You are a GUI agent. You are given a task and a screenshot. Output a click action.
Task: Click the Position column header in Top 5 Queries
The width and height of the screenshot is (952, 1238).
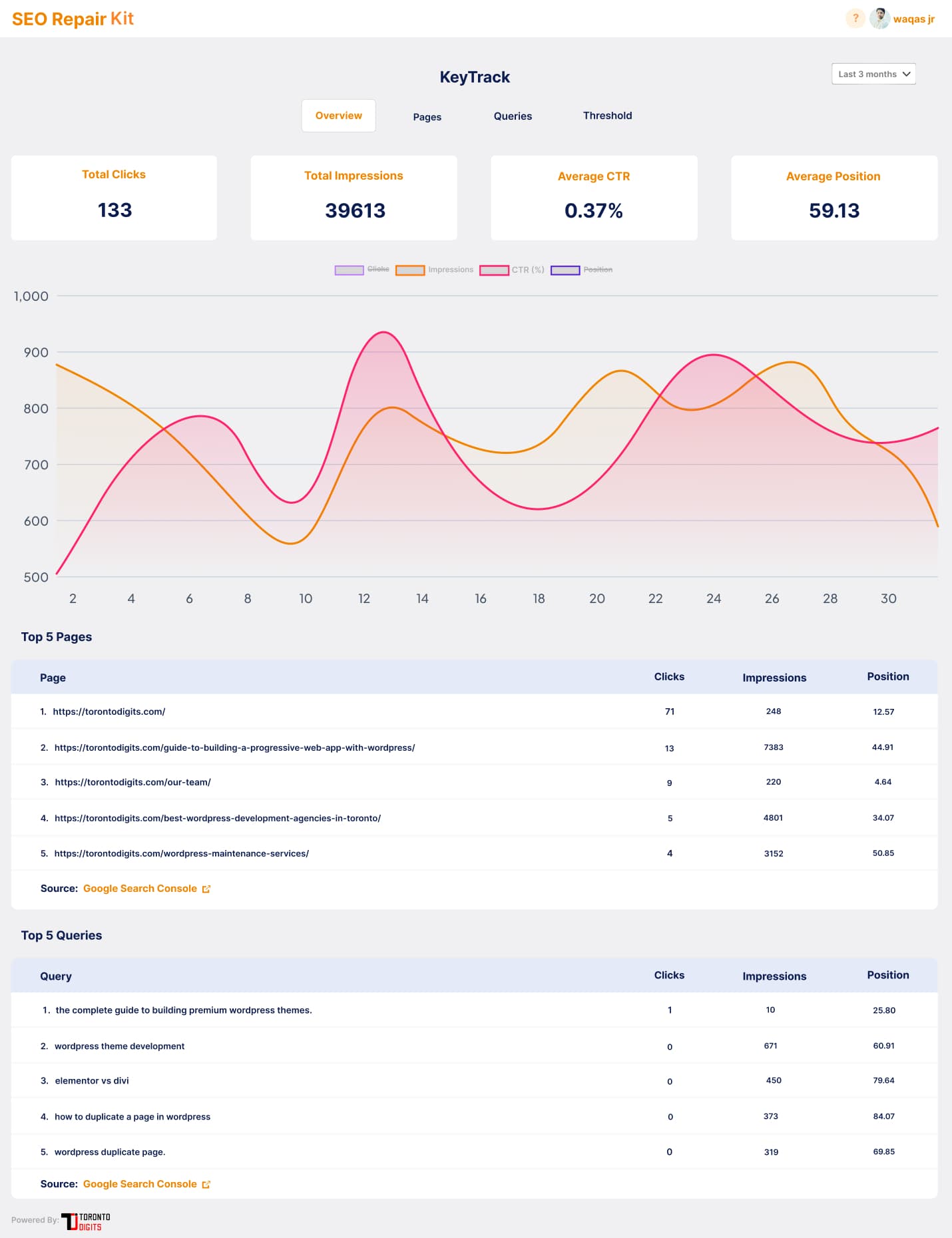tap(887, 975)
